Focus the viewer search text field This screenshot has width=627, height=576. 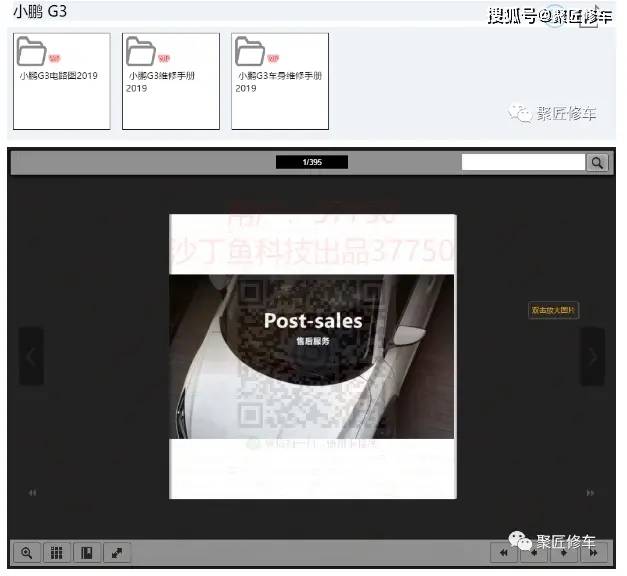point(523,162)
